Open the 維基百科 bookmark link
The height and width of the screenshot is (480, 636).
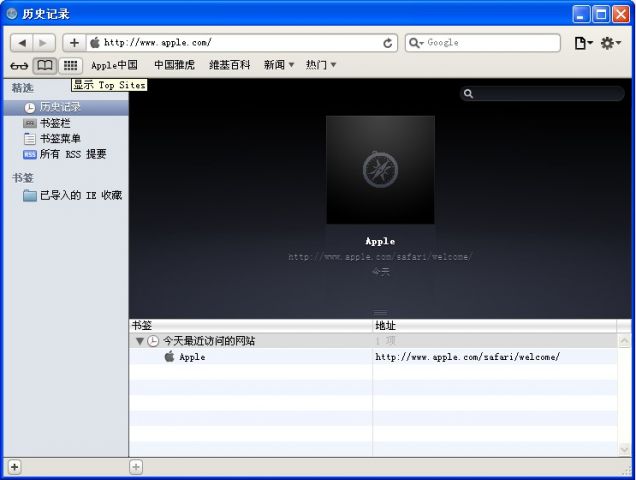coord(230,65)
